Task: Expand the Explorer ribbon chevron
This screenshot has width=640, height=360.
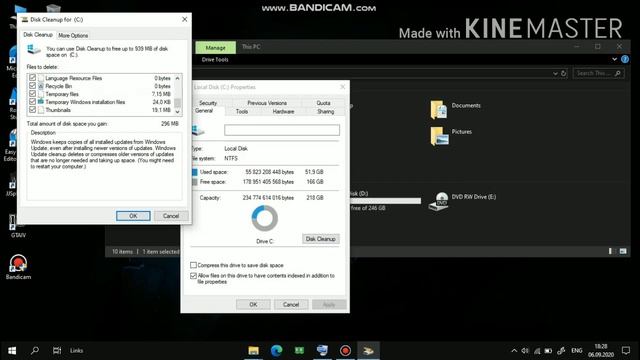Action: pyautogui.click(x=614, y=59)
